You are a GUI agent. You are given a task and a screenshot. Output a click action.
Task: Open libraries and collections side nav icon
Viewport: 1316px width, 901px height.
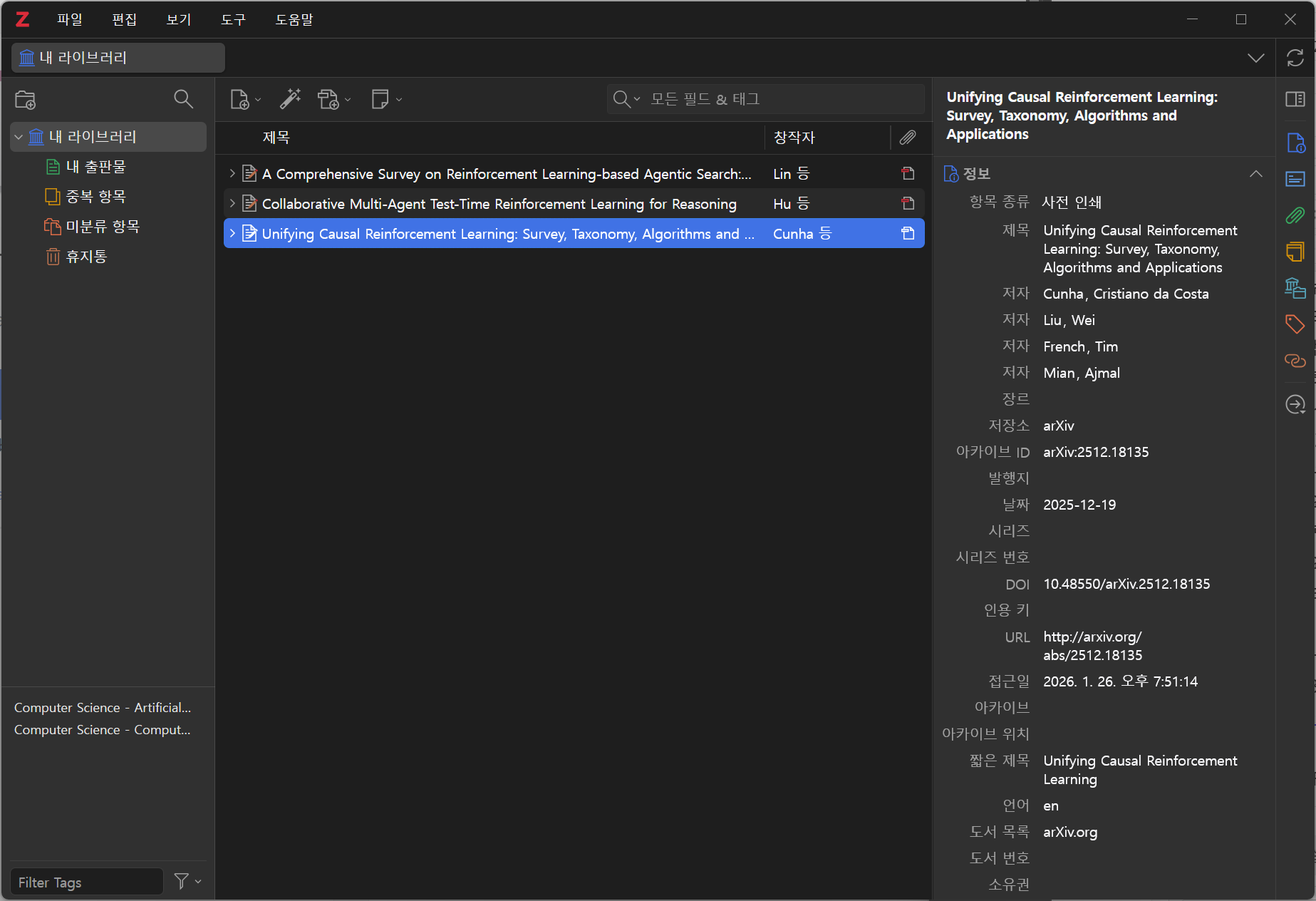pyautogui.click(x=1295, y=288)
